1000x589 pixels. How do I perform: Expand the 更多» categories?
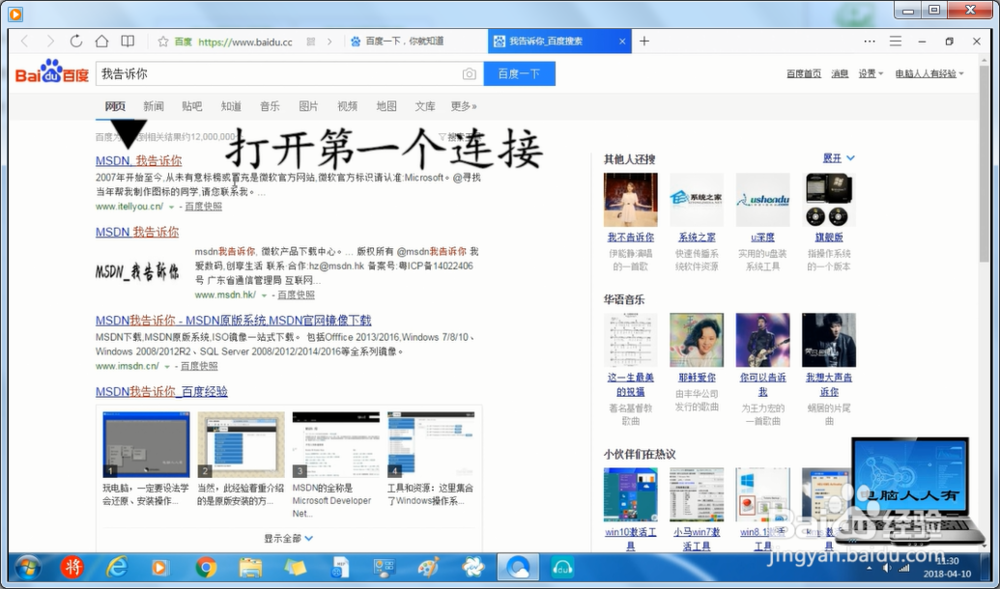pyautogui.click(x=464, y=106)
